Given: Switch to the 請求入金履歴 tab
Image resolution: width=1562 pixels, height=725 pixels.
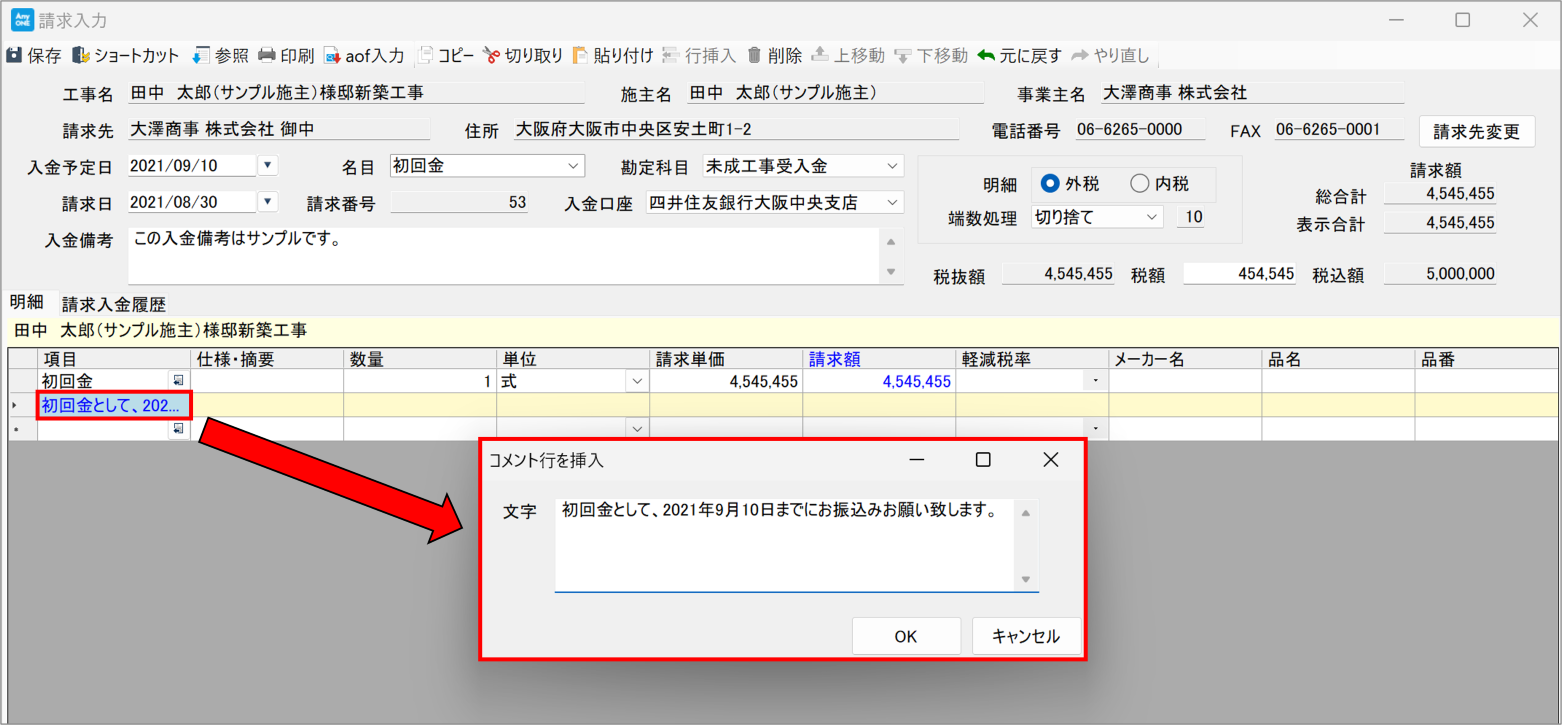Looking at the screenshot, I should pyautogui.click(x=113, y=305).
